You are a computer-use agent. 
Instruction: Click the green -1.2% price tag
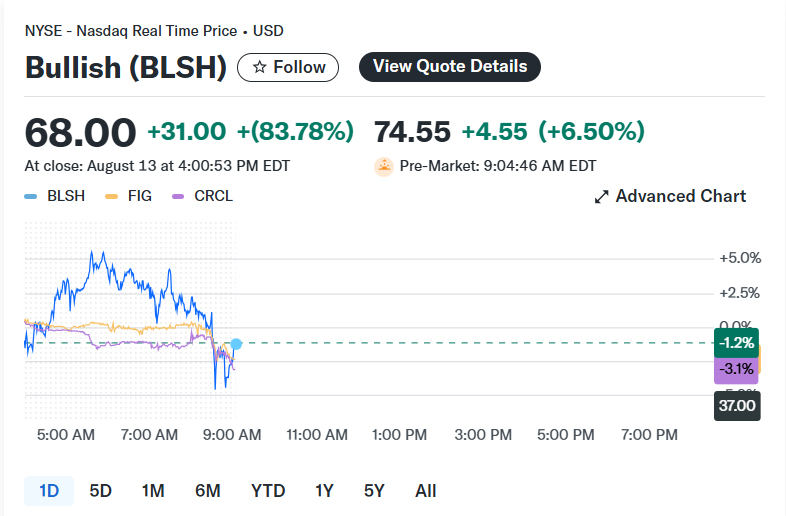(736, 343)
